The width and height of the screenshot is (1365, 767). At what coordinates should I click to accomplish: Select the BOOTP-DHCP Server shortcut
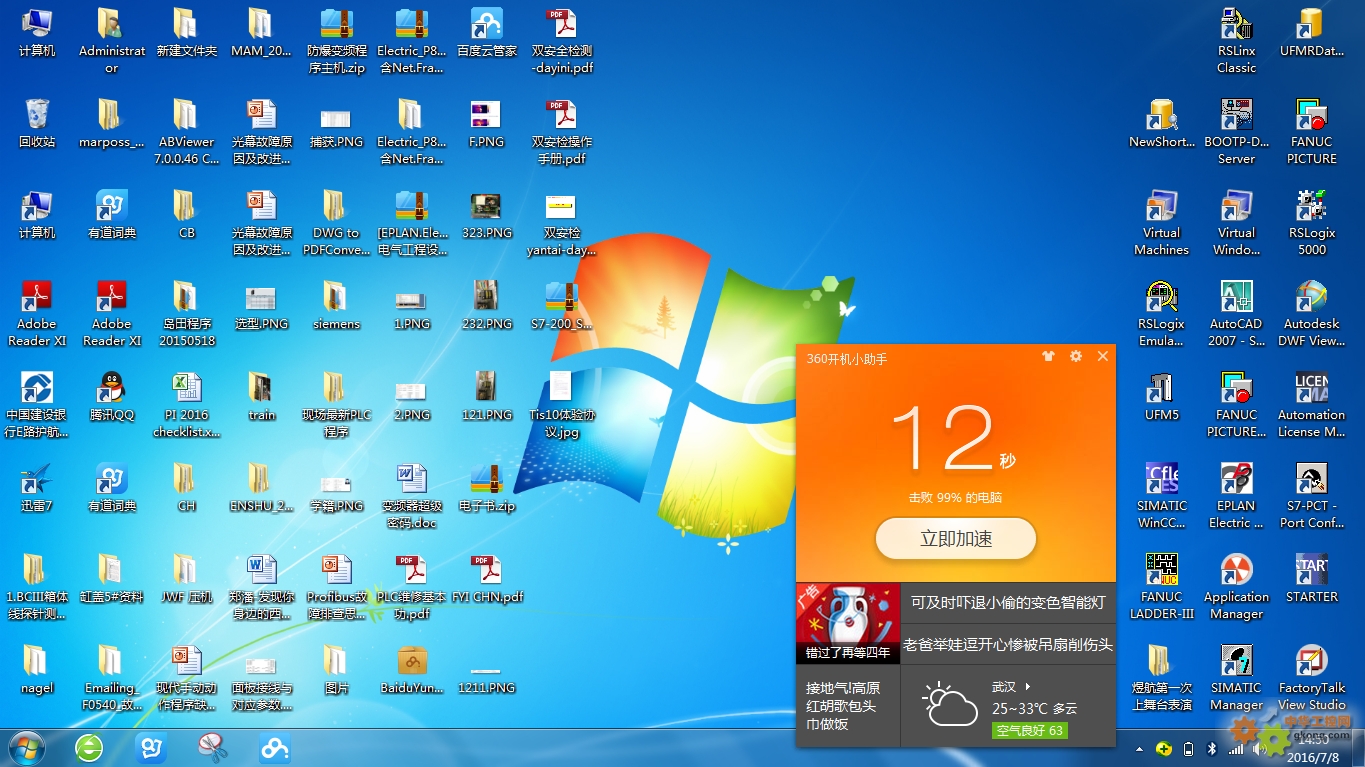(1237, 132)
